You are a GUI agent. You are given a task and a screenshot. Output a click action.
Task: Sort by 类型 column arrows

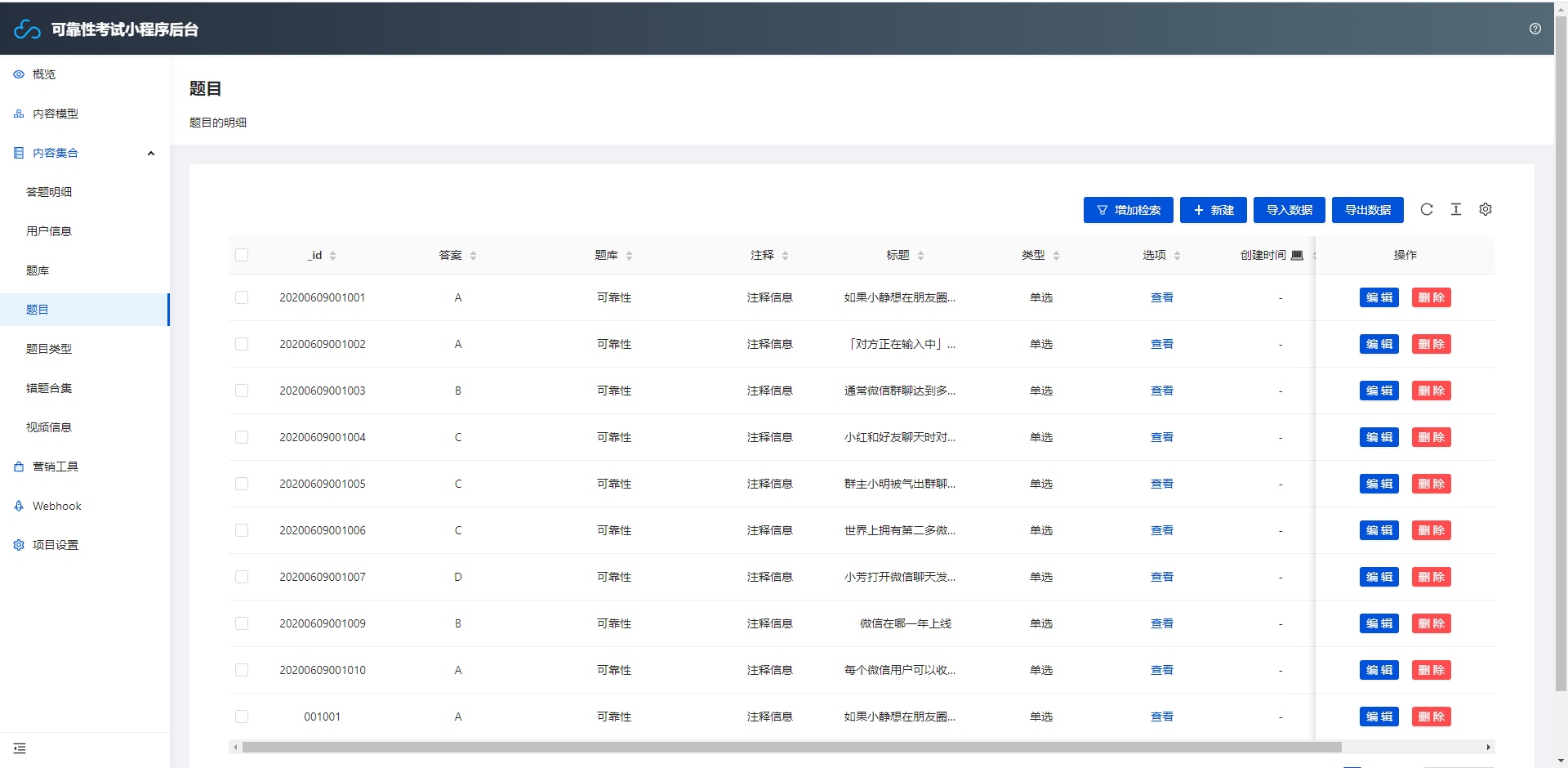(x=1057, y=256)
